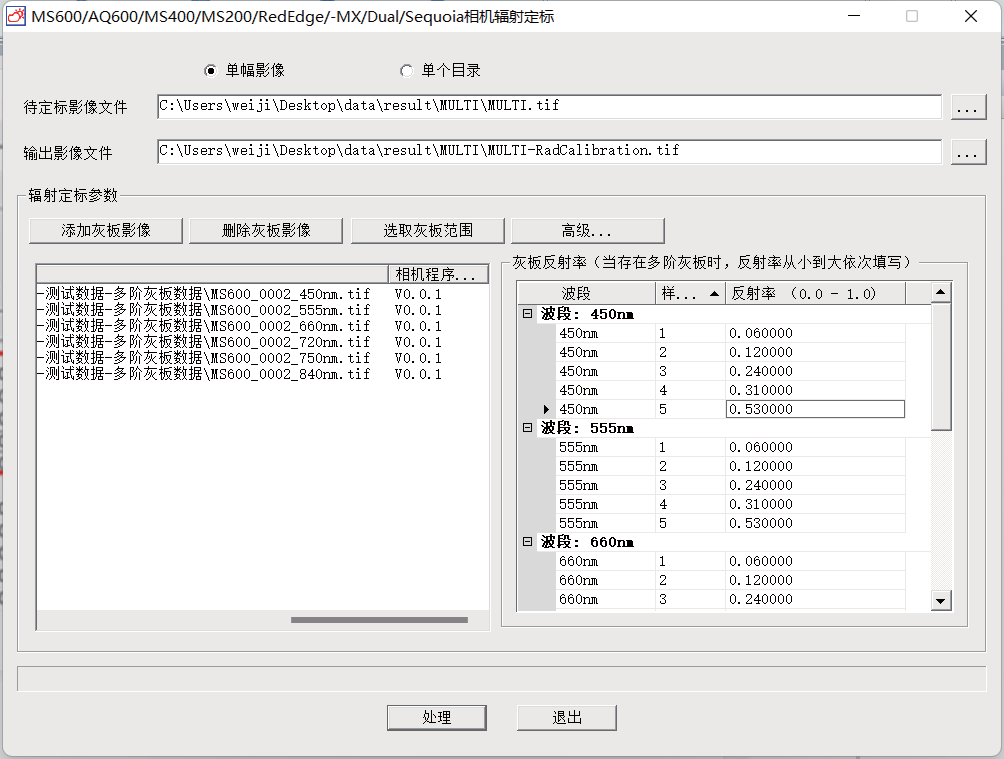The width and height of the screenshot is (1004, 759).
Task: Click the 反射率 (0.0 - 1.0) column header
Action: pos(815,293)
